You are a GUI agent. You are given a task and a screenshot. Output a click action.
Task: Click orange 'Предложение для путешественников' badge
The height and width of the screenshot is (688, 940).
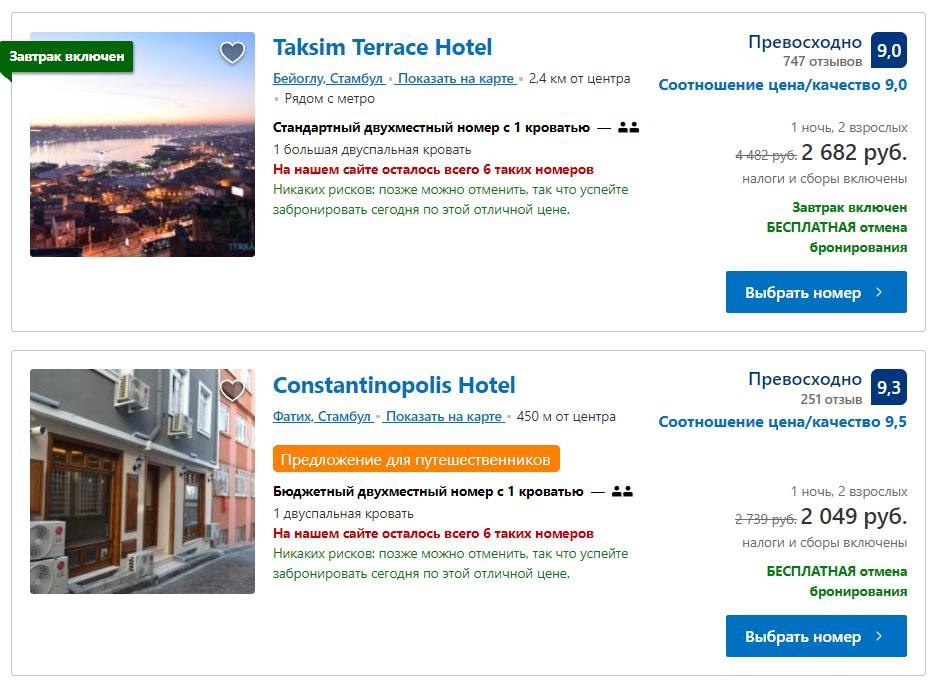(x=416, y=460)
